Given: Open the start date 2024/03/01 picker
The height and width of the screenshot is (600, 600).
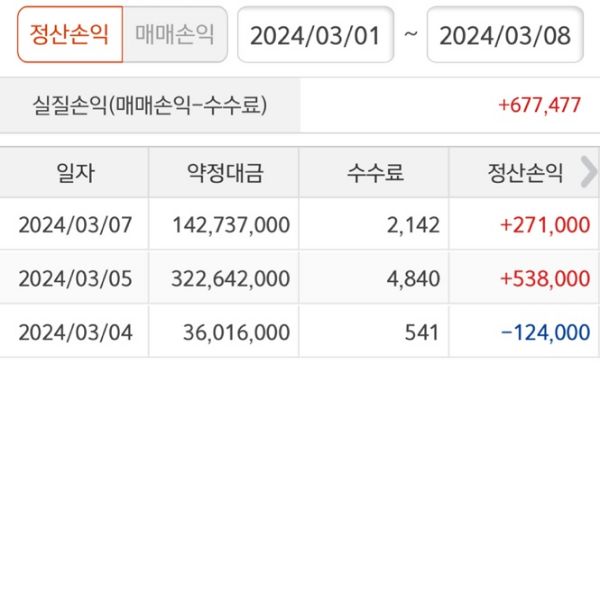Looking at the screenshot, I should [315, 36].
